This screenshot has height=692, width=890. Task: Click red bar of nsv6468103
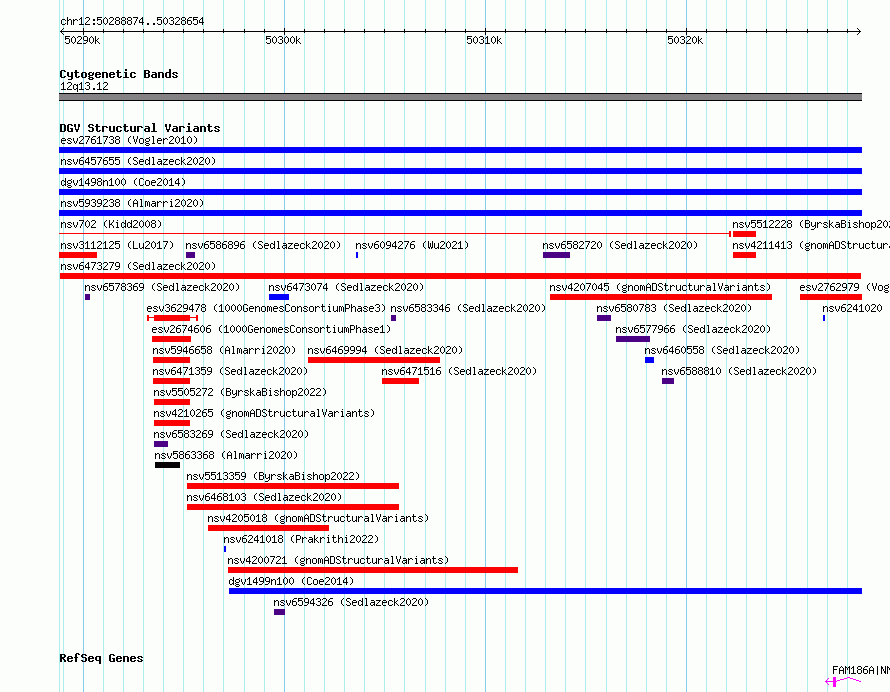pyautogui.click(x=293, y=508)
